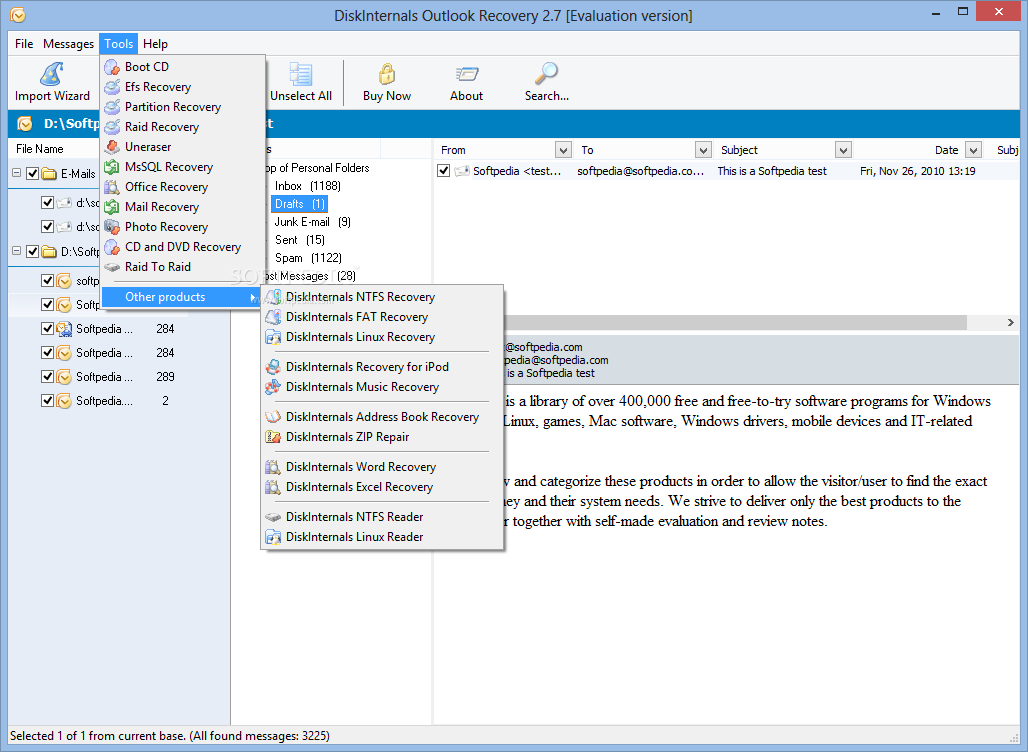Click the Raid To Raid icon
The height and width of the screenshot is (752, 1028).
tap(112, 267)
